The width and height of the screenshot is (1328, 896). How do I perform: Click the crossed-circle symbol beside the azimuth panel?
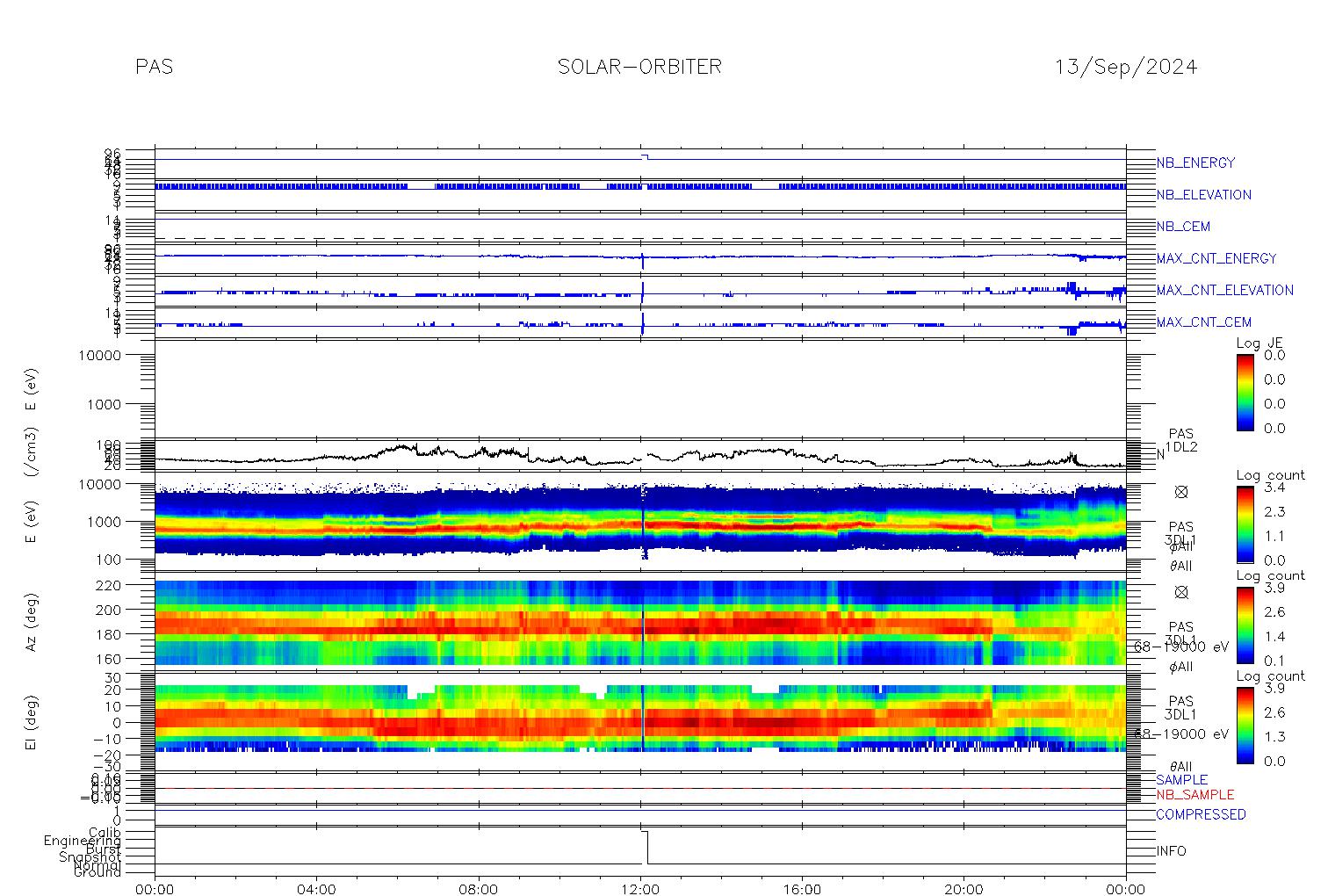(1181, 592)
